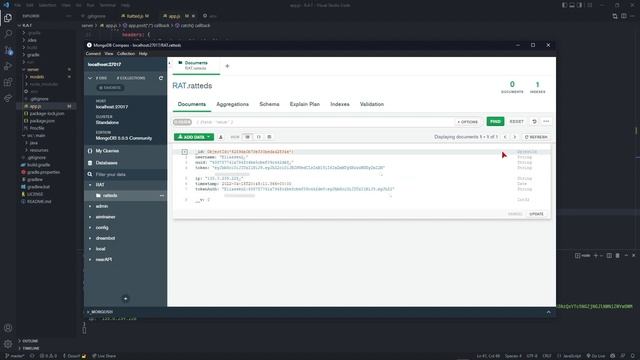The width and height of the screenshot is (640, 360).
Task: Open the Add Data dropdown
Action: (194, 137)
